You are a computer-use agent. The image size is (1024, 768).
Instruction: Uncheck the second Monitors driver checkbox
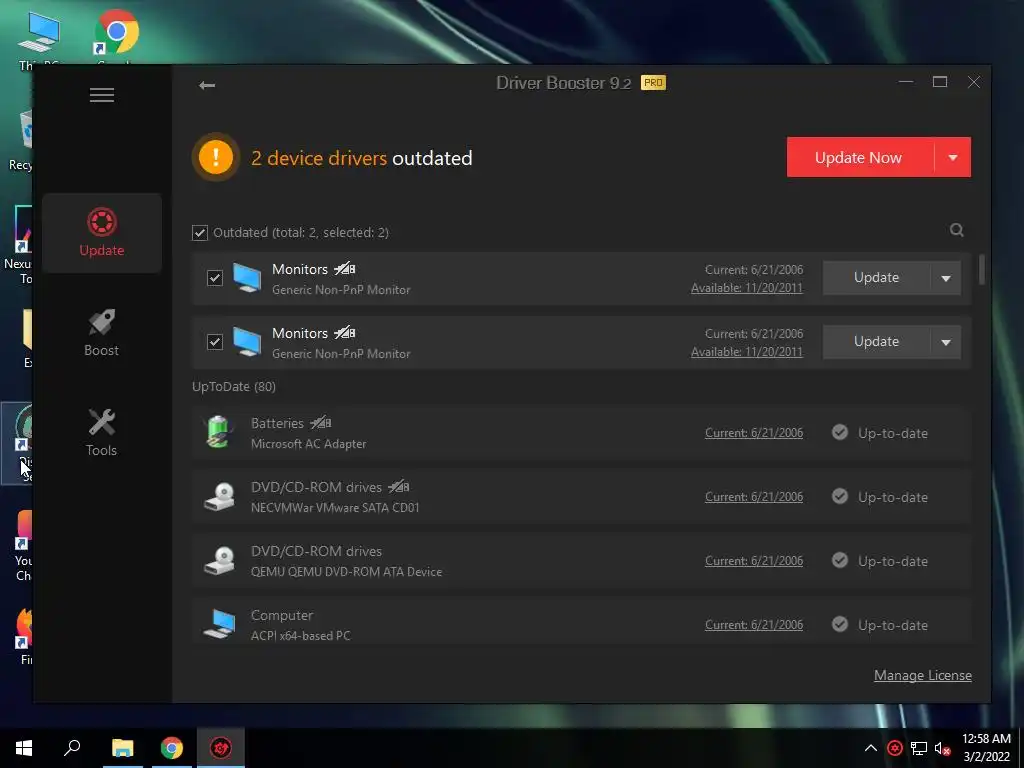(215, 342)
